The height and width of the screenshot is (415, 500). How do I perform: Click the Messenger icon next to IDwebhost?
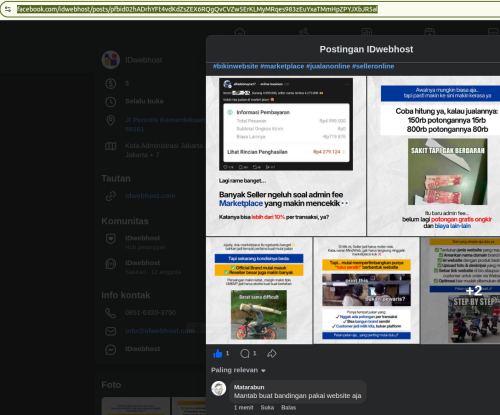click(x=111, y=349)
